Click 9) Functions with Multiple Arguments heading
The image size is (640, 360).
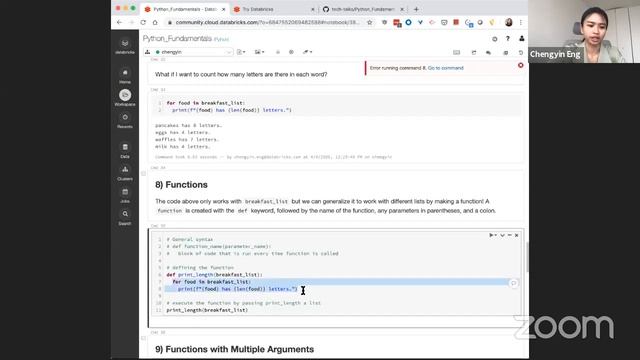click(235, 349)
